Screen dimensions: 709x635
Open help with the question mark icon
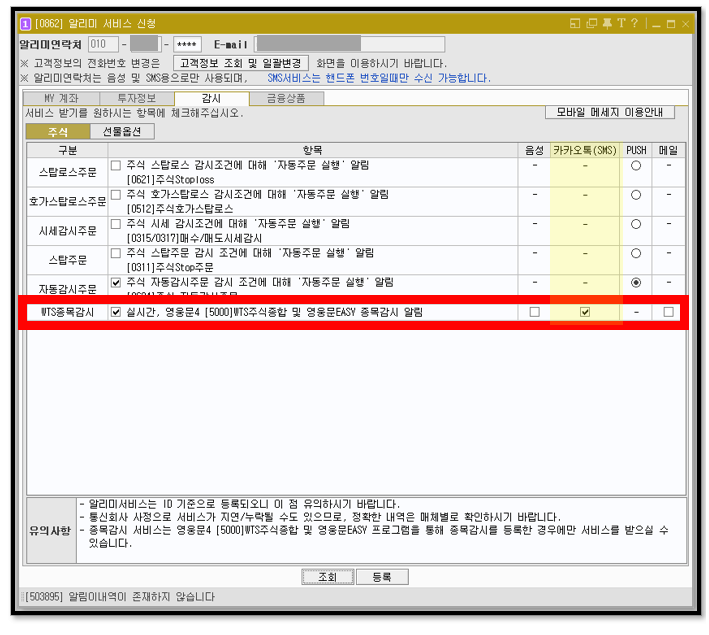634,23
